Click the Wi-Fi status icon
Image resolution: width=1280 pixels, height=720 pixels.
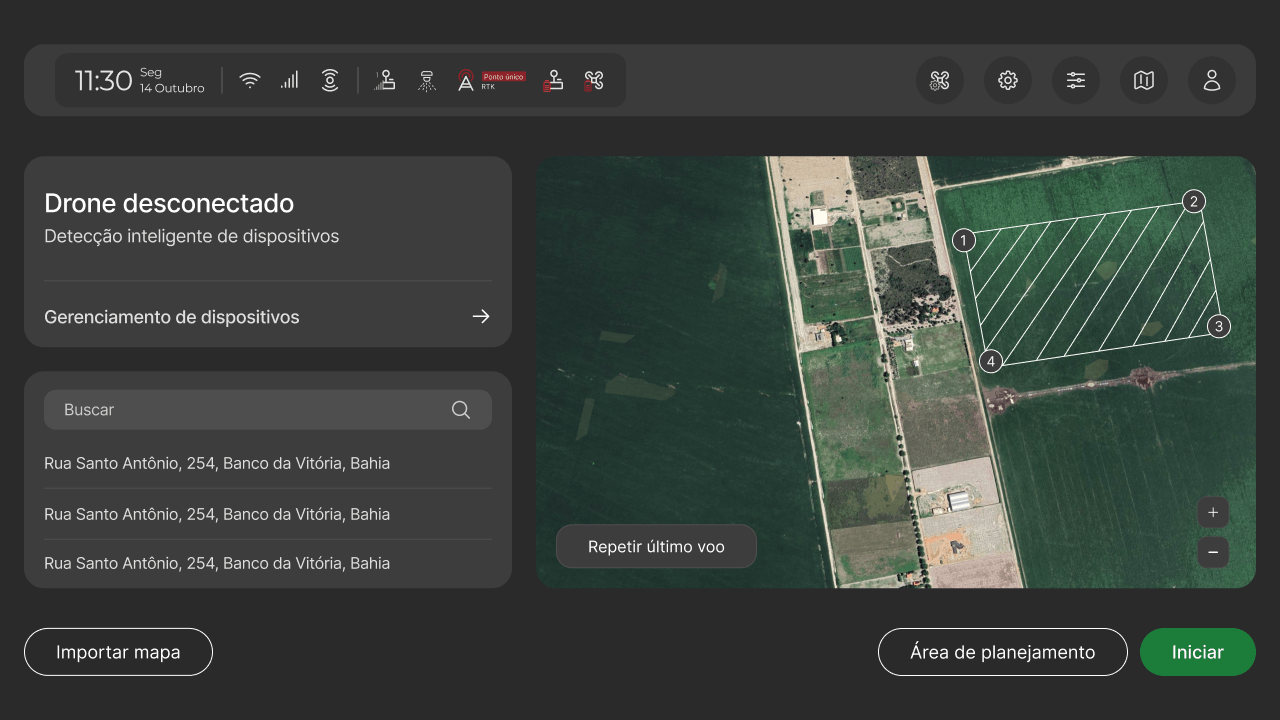[250, 81]
